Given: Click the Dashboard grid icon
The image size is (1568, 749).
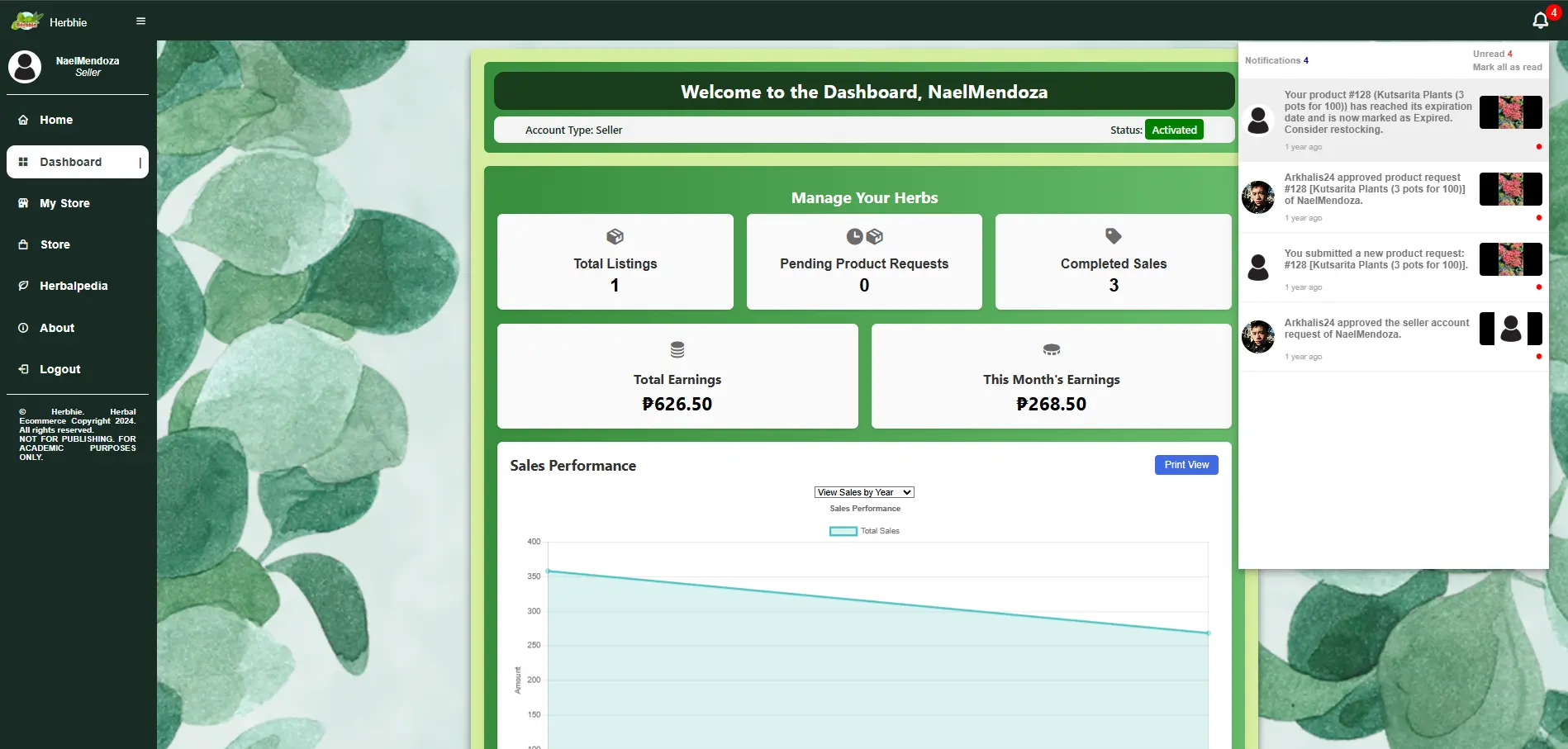Looking at the screenshot, I should click(x=23, y=162).
